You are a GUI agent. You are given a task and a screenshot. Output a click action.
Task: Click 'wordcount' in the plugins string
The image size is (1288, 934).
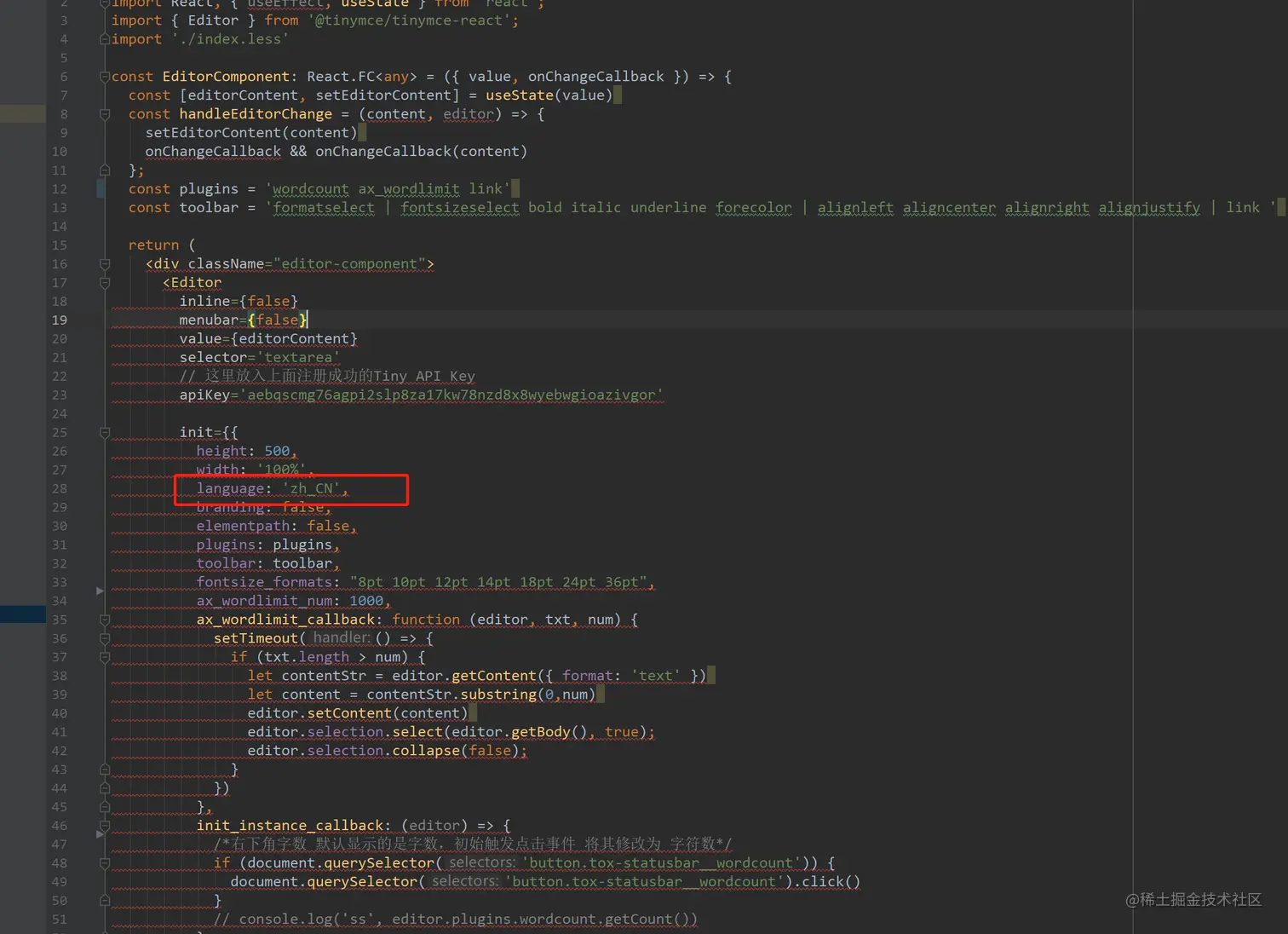(311, 189)
